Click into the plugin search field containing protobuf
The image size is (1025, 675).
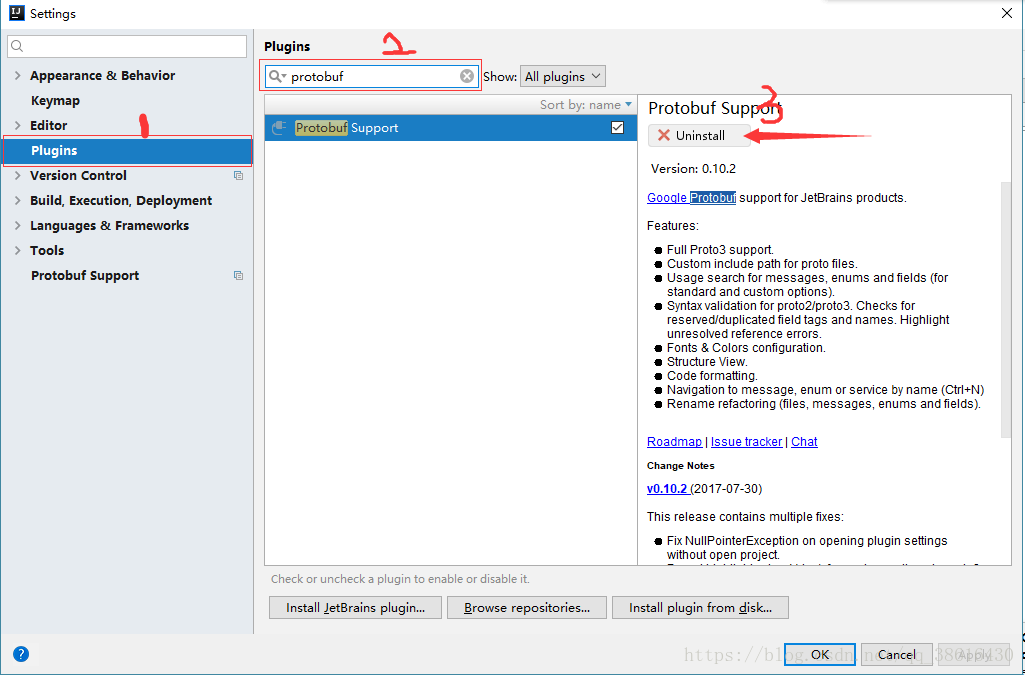click(x=374, y=76)
